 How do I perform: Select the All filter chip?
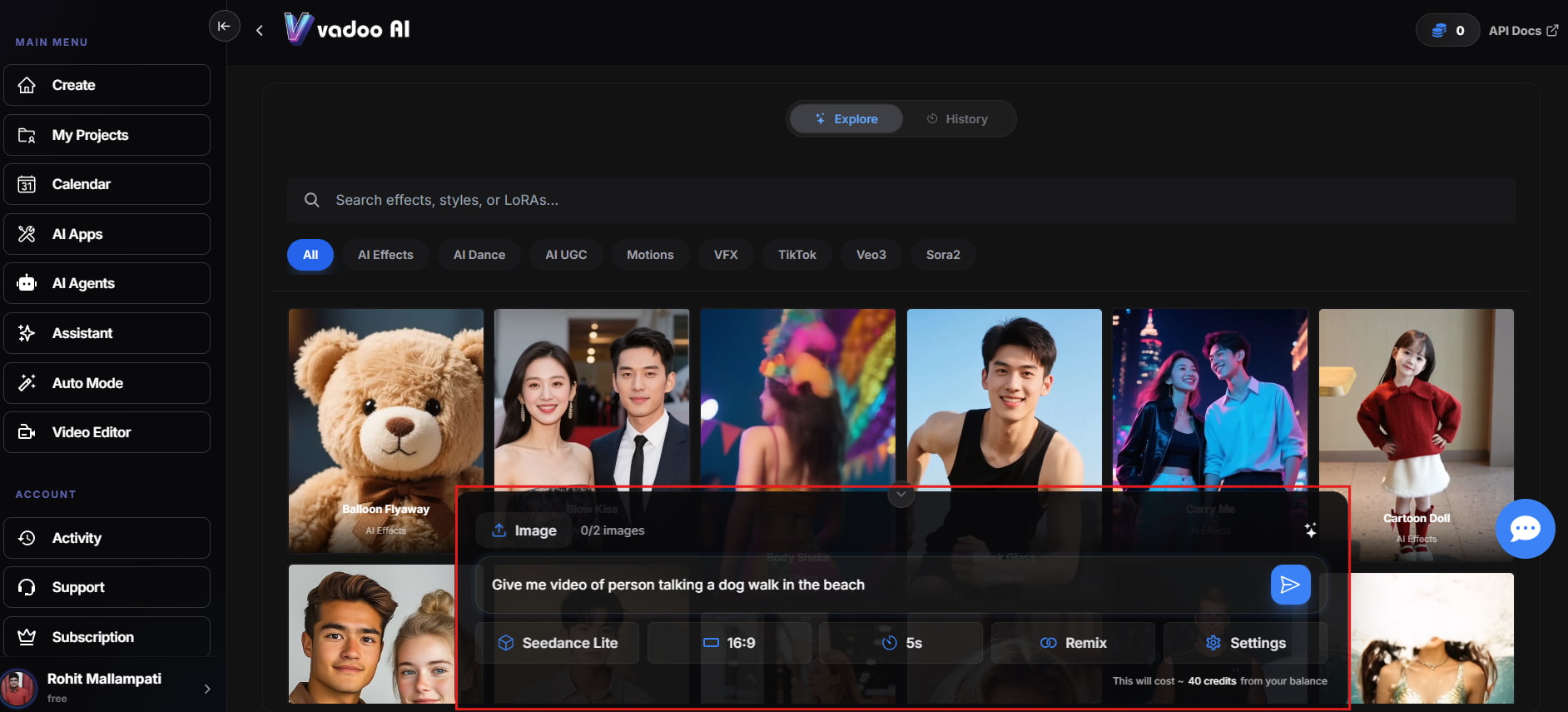(310, 255)
